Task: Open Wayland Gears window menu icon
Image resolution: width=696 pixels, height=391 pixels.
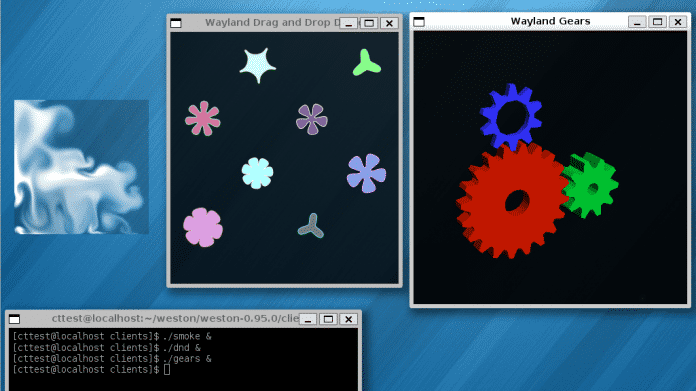Action: 419,21
